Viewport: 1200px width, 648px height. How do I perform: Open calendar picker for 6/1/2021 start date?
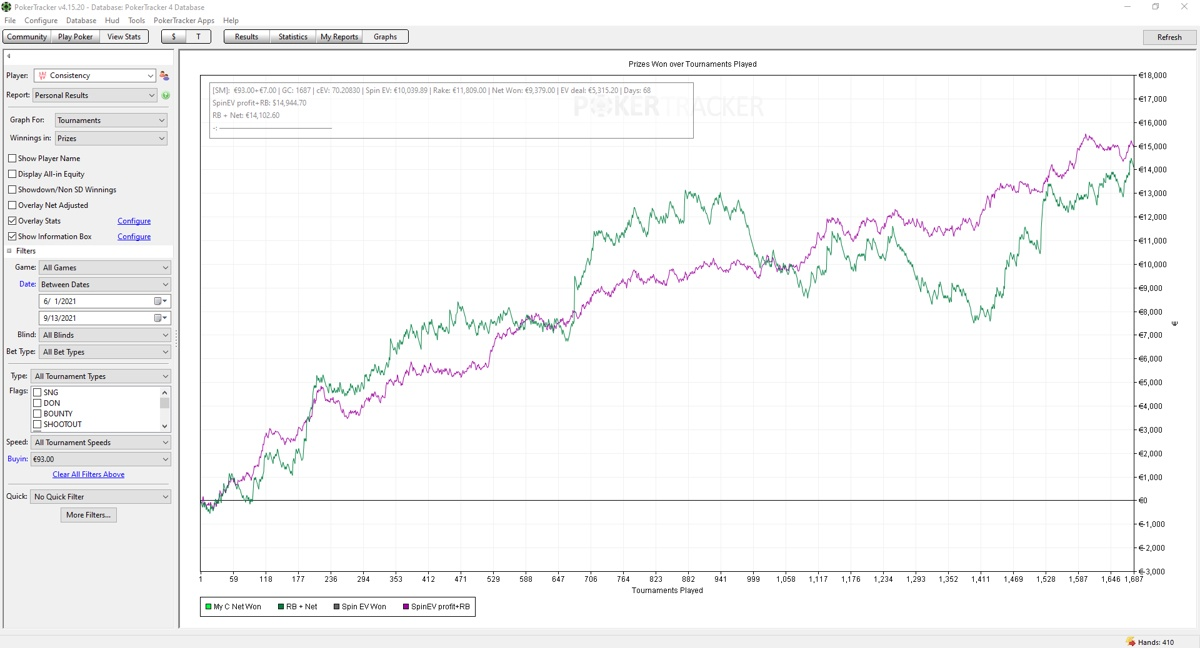[x=160, y=301]
